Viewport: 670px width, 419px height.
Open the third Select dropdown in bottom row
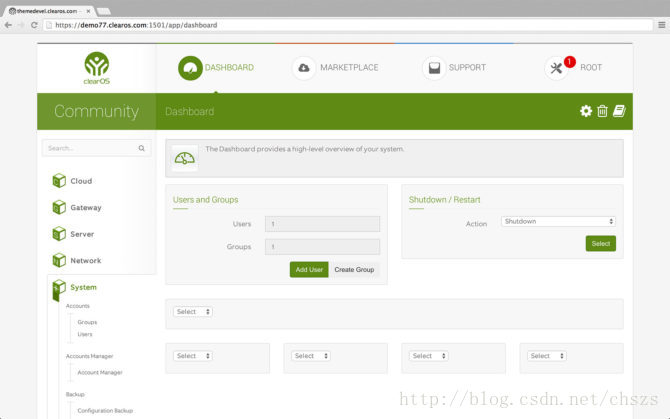coord(429,356)
